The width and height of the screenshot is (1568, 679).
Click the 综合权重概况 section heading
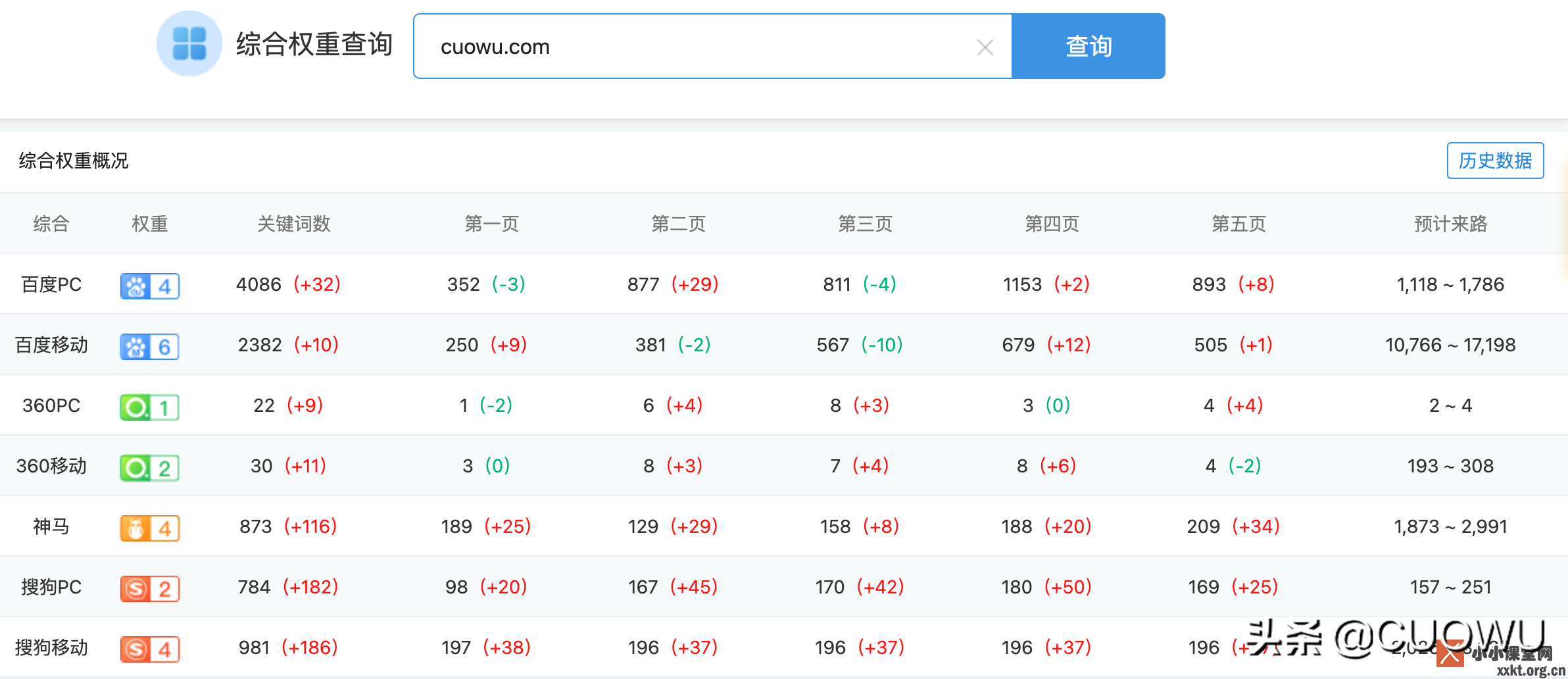74,161
